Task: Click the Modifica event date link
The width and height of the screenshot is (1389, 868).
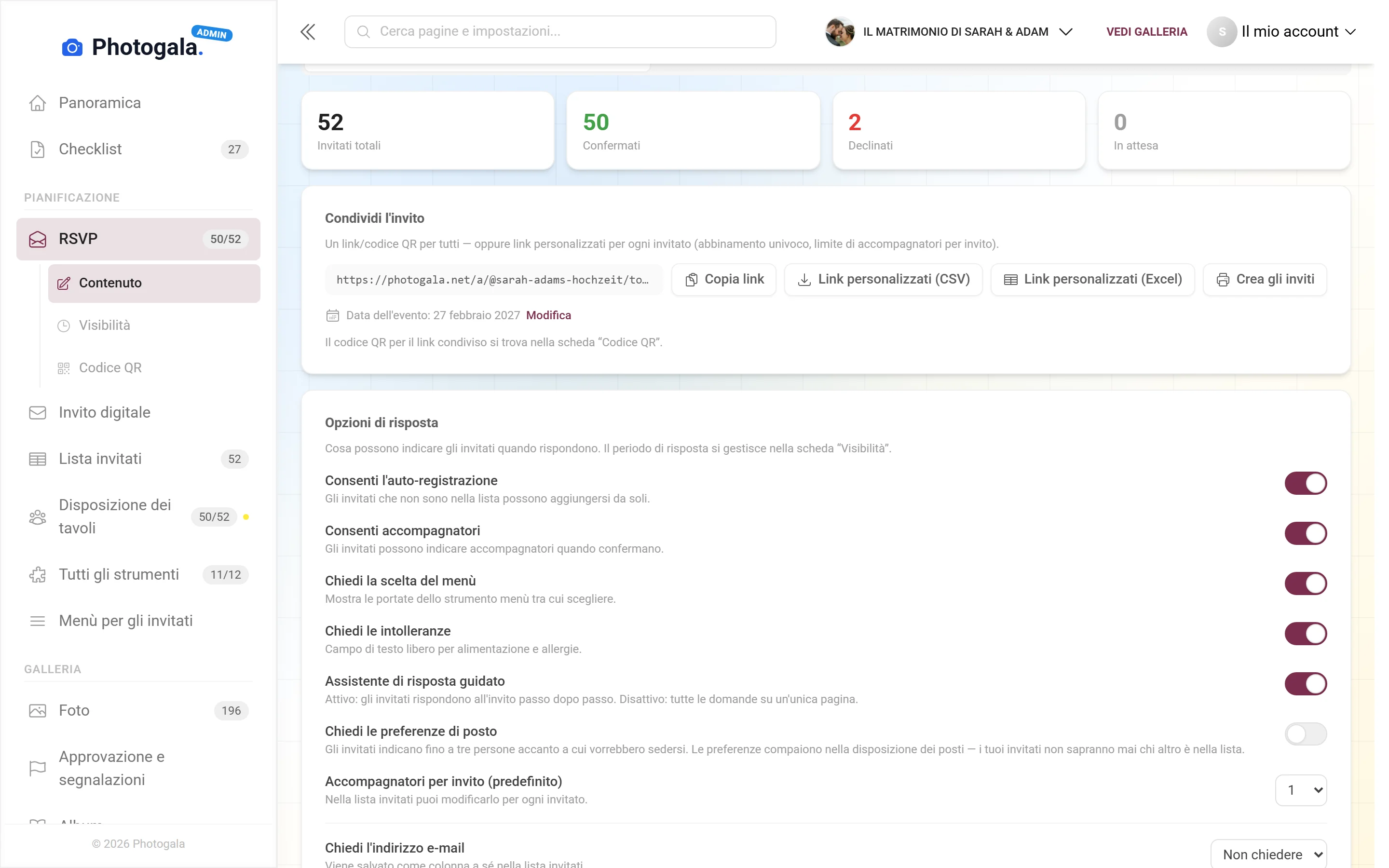Action: point(548,315)
